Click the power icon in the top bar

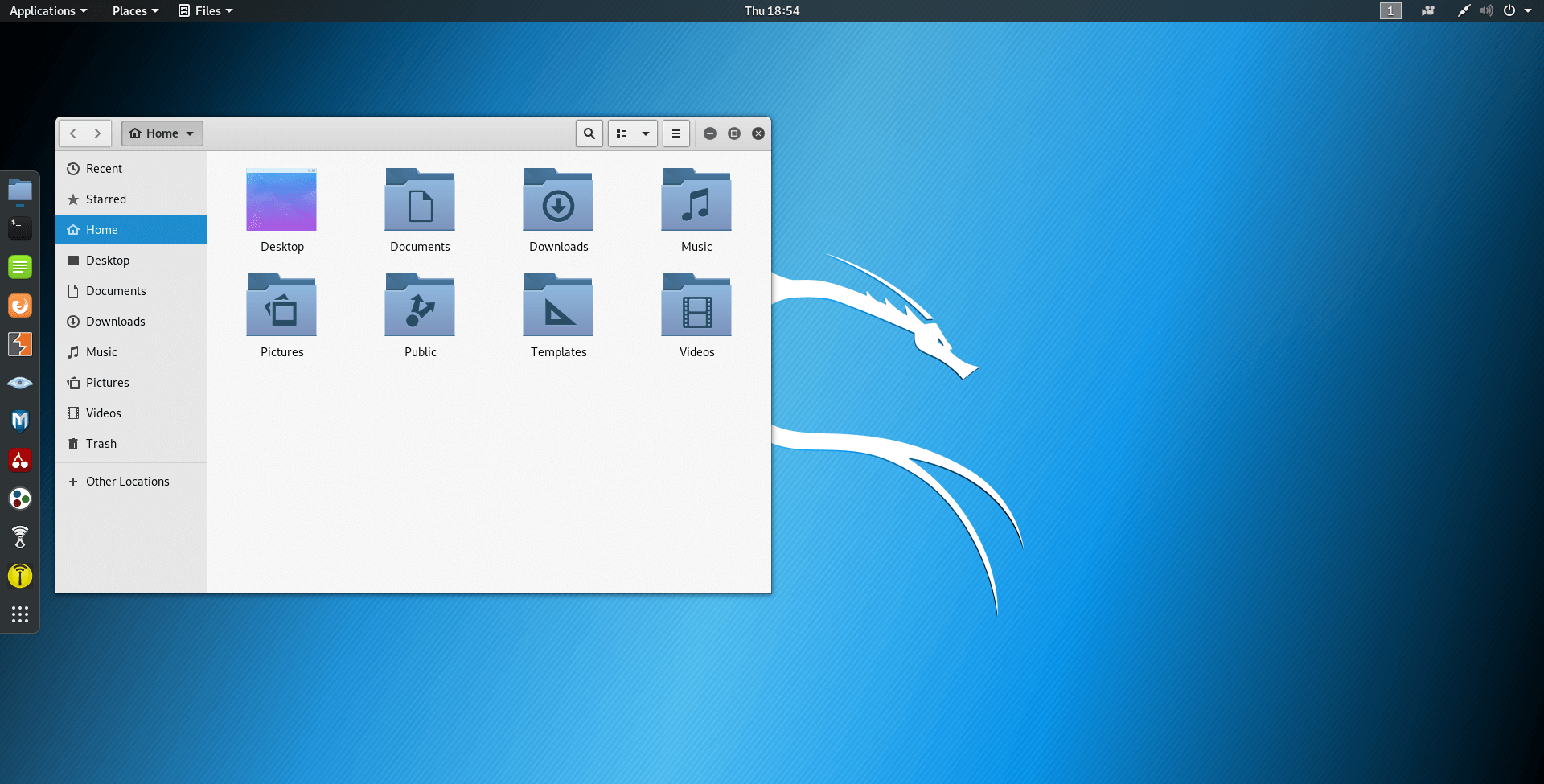1509,10
